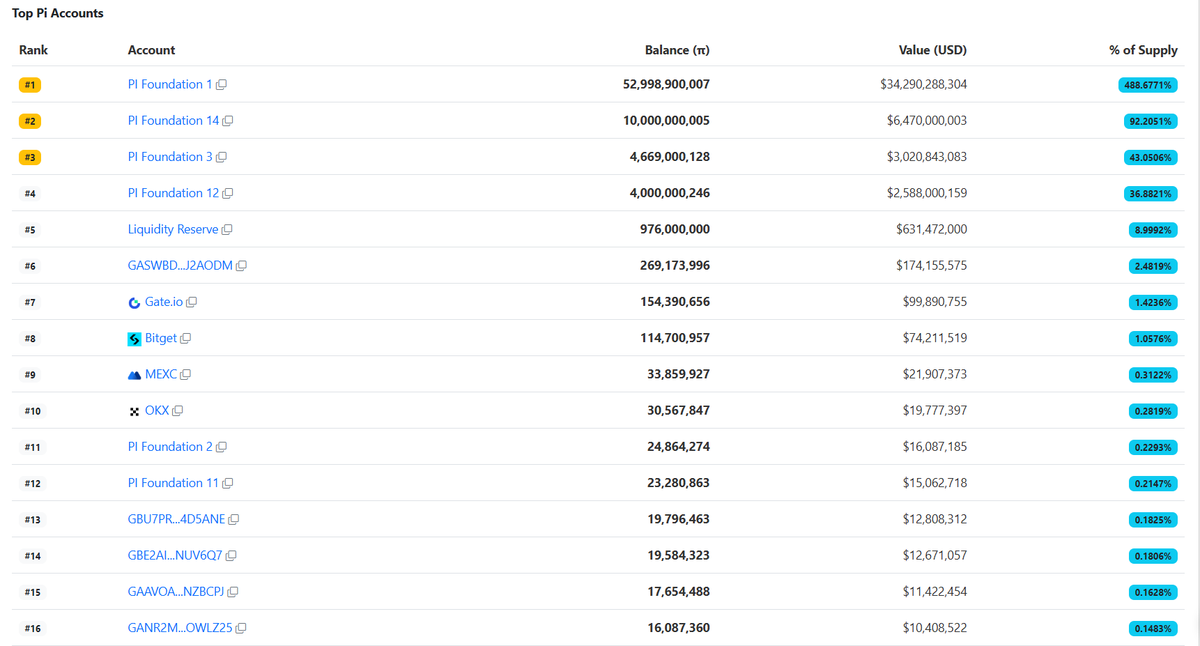
Task: Click the gold #2 rank badge
Action: click(x=30, y=121)
